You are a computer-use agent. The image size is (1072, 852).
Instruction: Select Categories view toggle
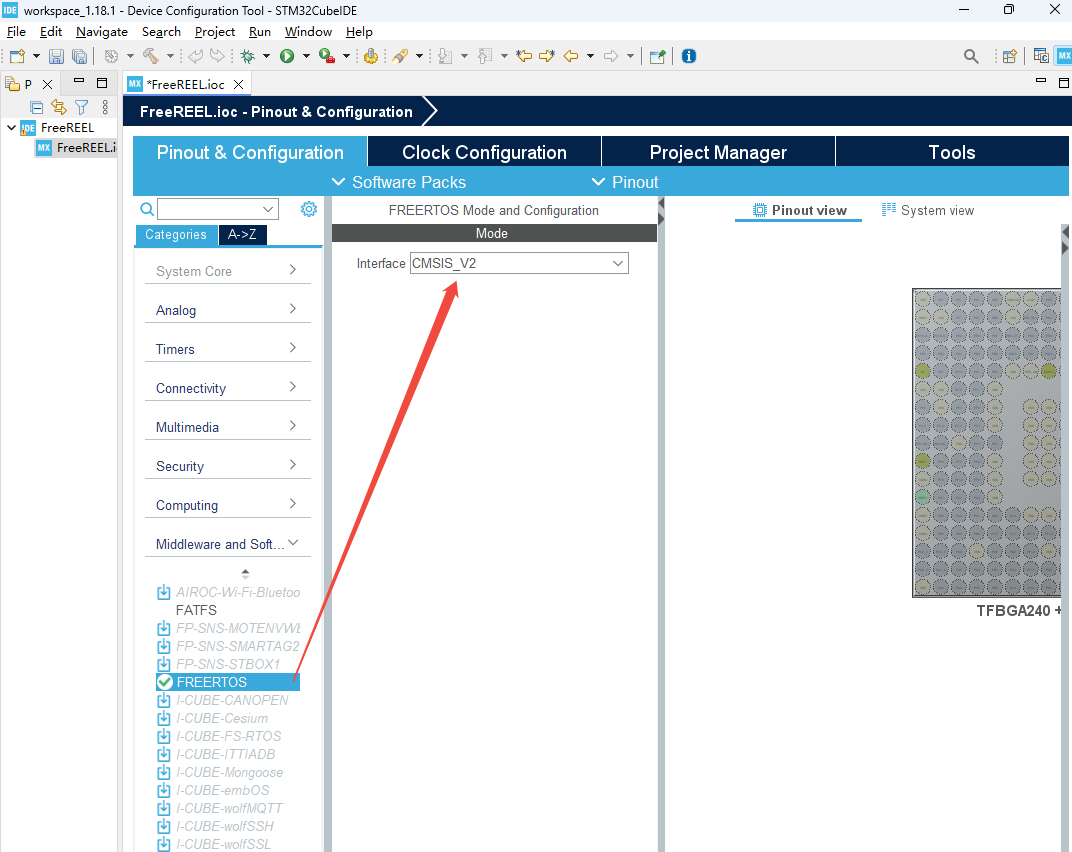175,235
